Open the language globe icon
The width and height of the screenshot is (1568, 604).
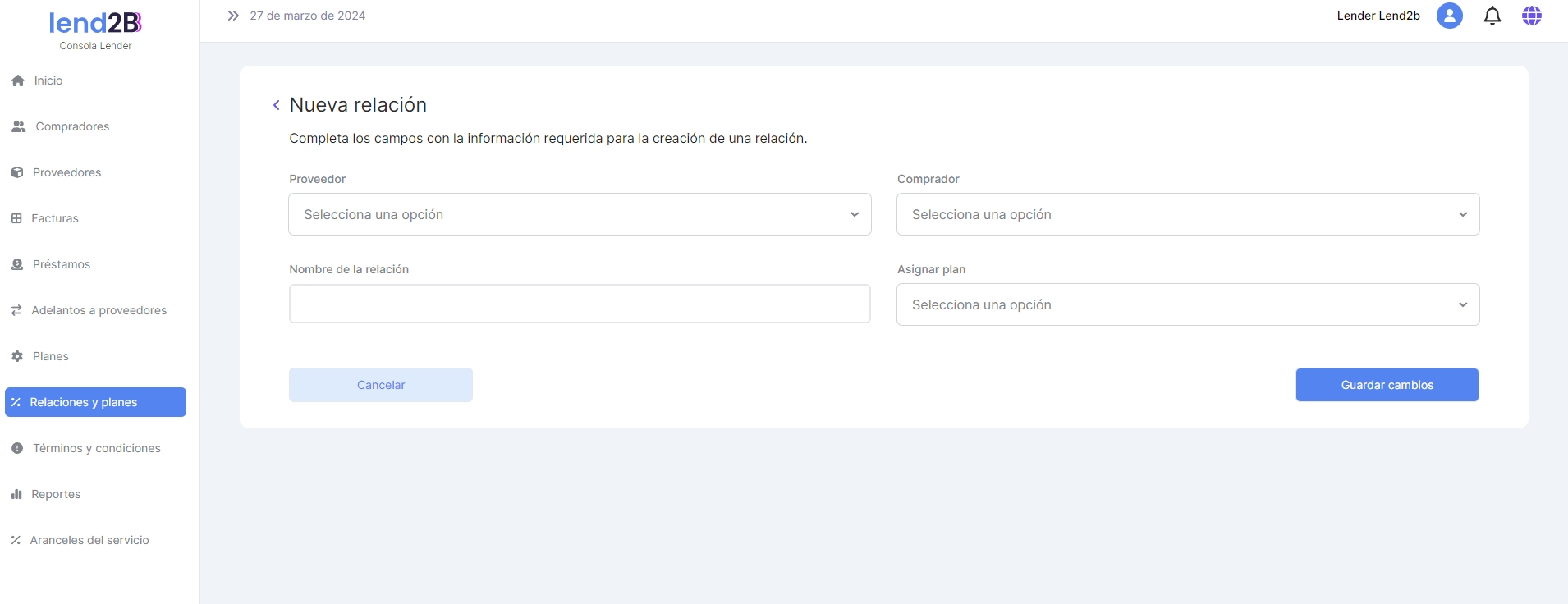1531,16
